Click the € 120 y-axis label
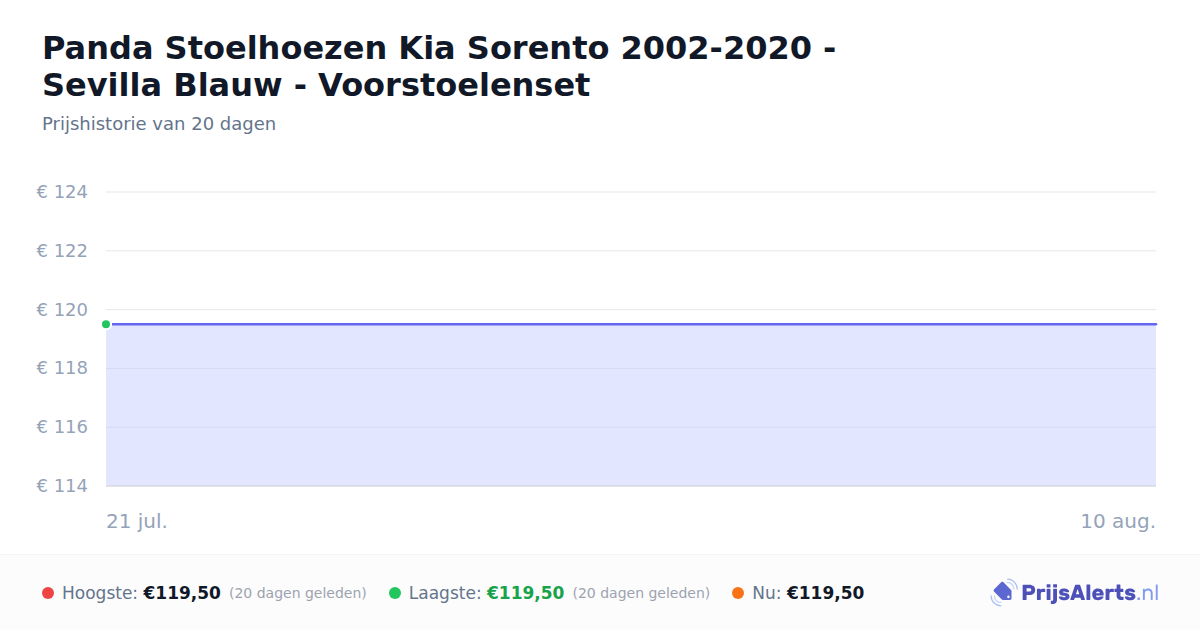 [62, 310]
